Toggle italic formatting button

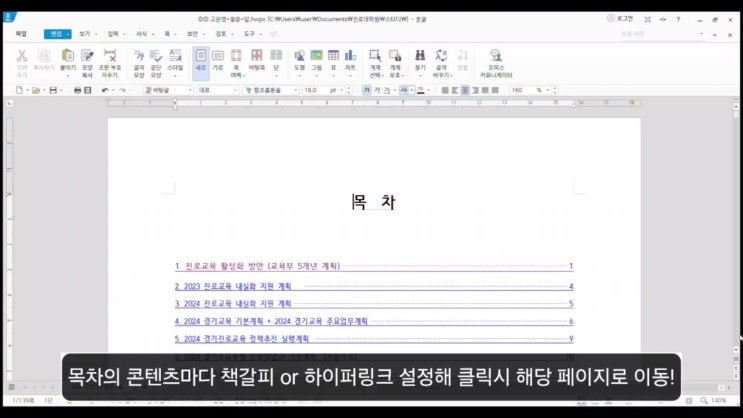(x=379, y=90)
